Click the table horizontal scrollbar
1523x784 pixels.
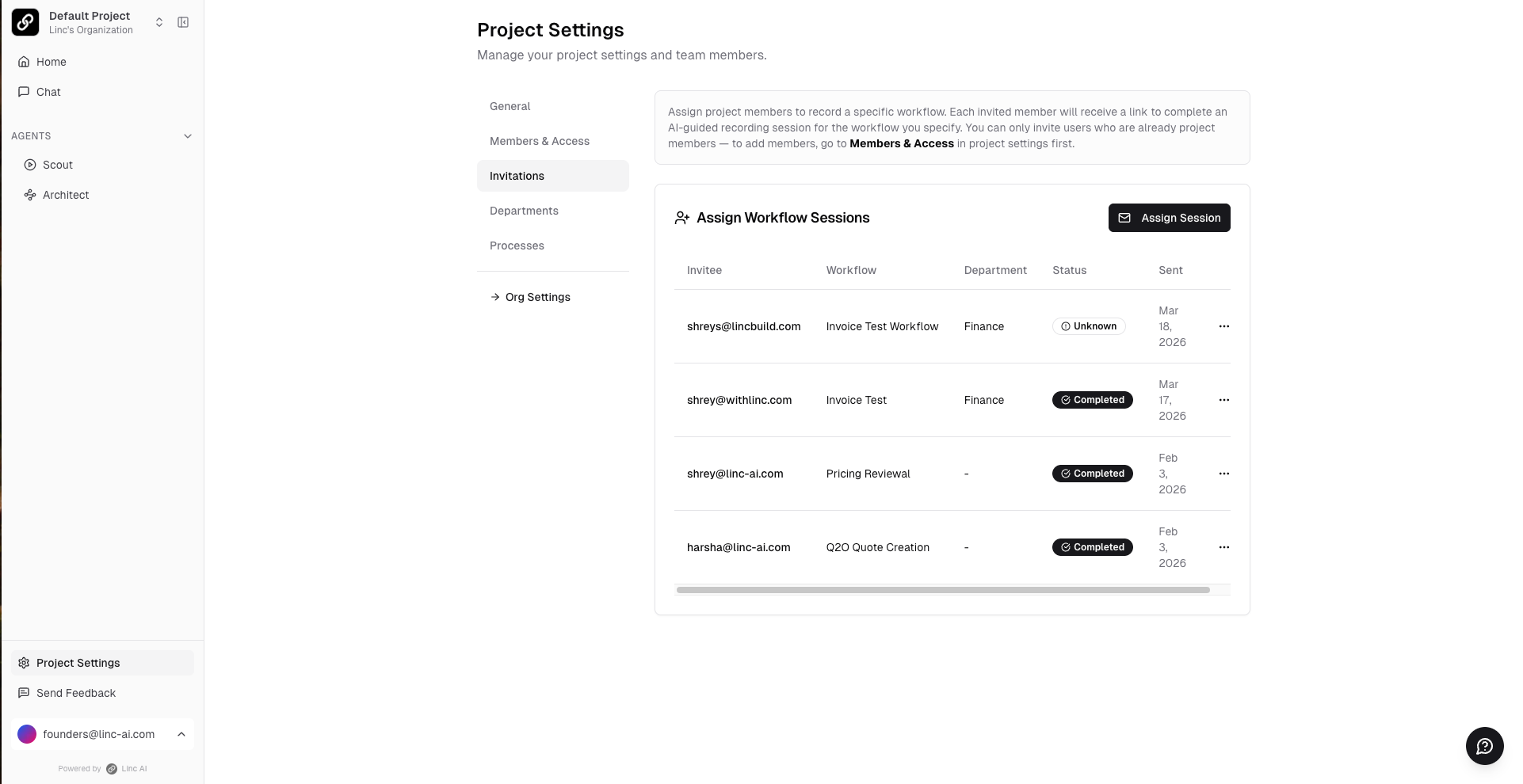(x=943, y=590)
